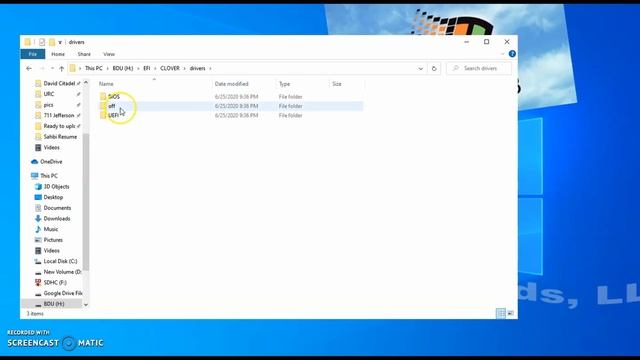
Task: Switch to the Home ribbon tab
Action: tap(58, 54)
